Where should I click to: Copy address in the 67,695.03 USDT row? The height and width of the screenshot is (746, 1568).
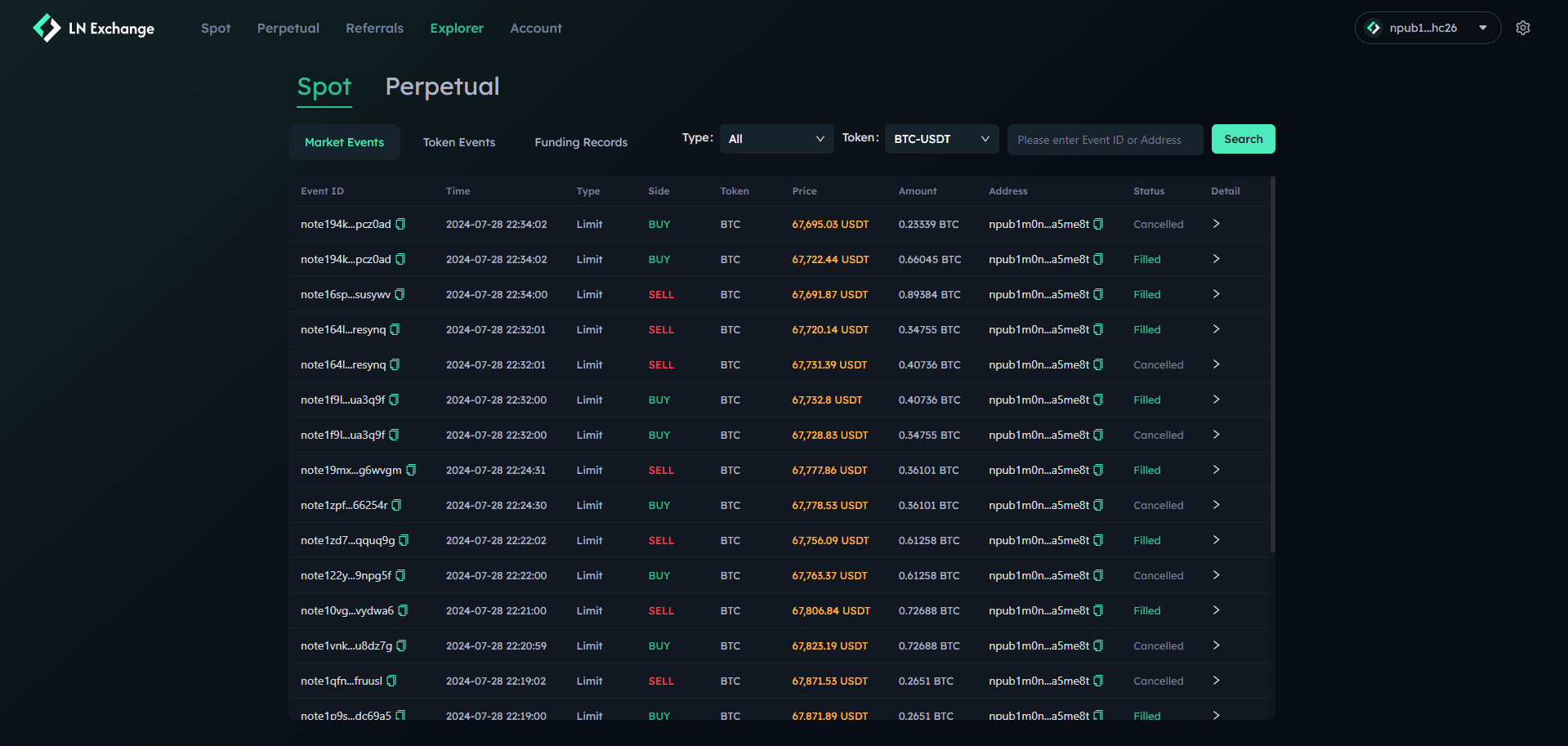click(x=1098, y=224)
